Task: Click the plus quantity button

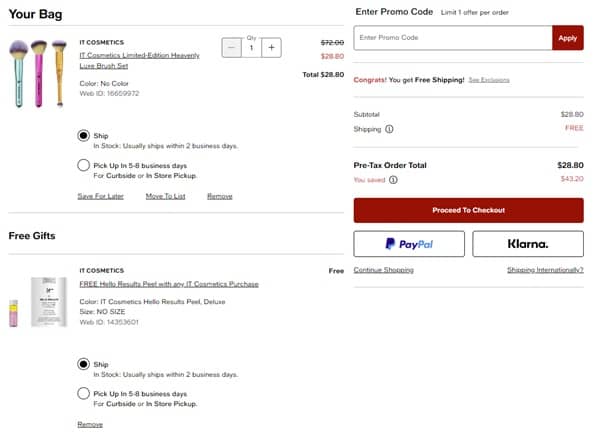Action: click(271, 47)
